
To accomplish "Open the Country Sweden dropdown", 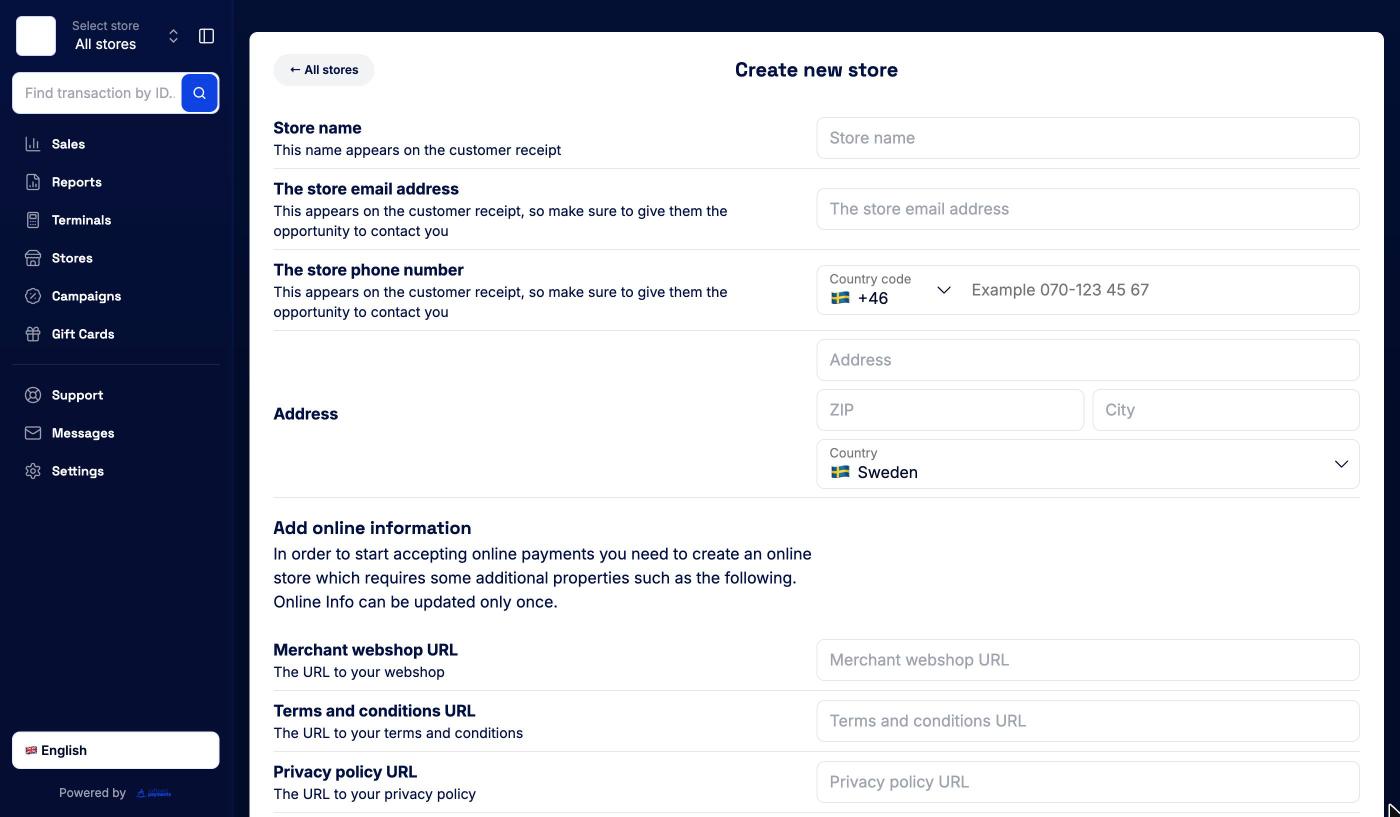I will click(1088, 464).
